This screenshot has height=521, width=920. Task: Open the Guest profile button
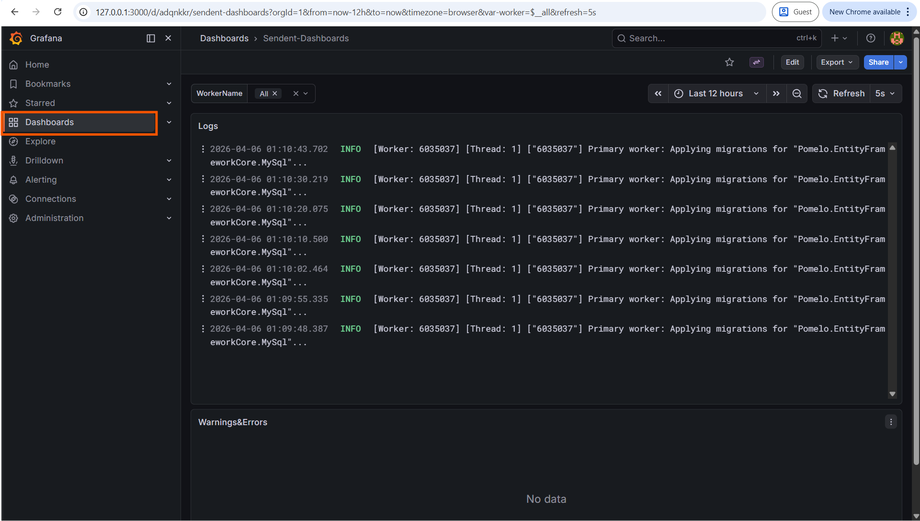pos(795,12)
